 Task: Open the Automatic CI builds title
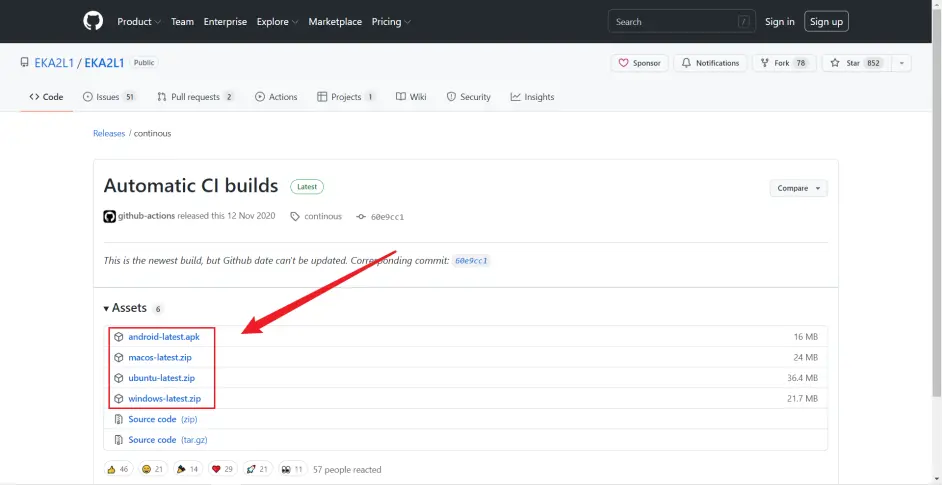pos(191,186)
